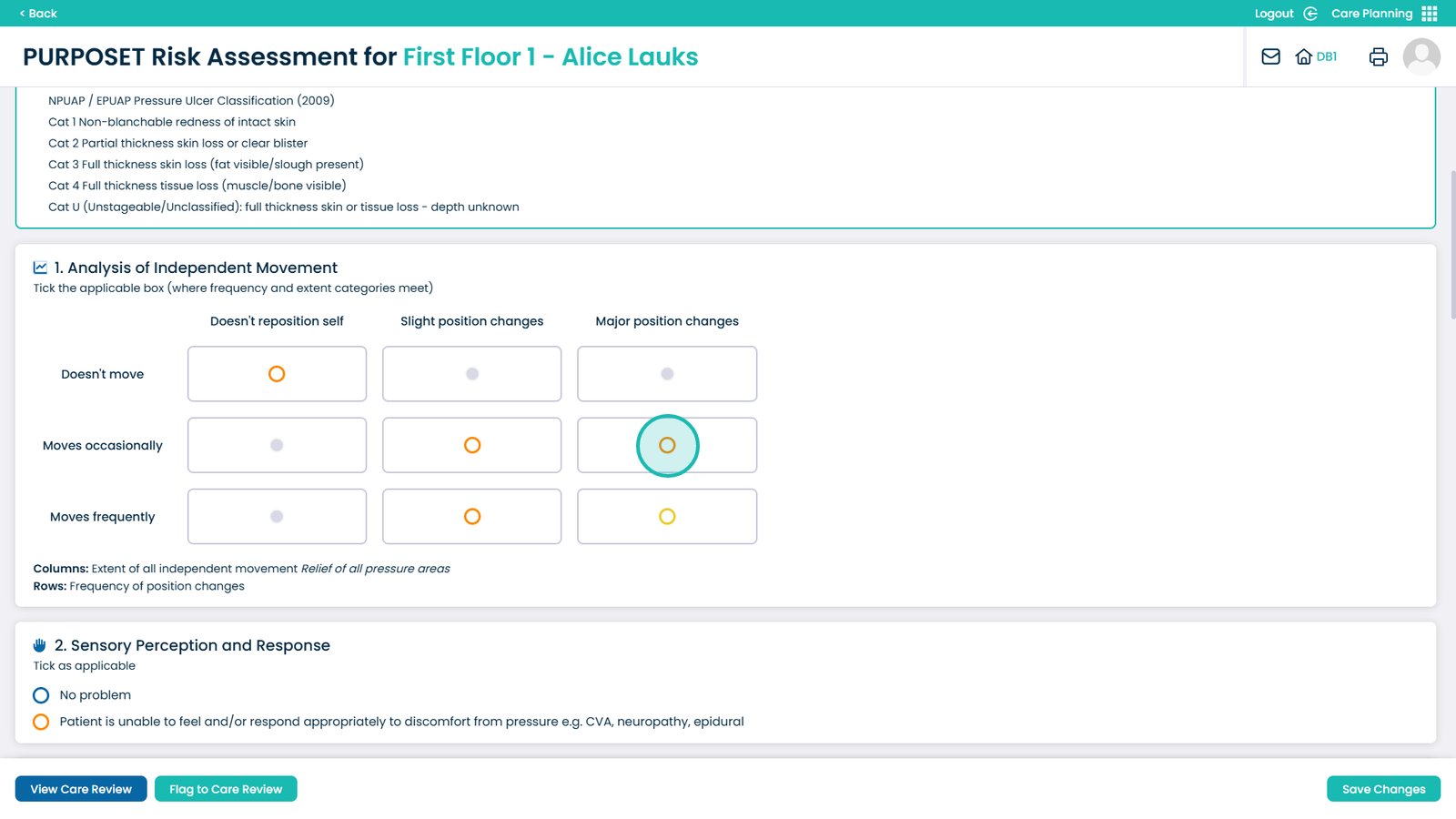
Task: Select 'Patient is unable to feel' radio option
Action: [41, 722]
